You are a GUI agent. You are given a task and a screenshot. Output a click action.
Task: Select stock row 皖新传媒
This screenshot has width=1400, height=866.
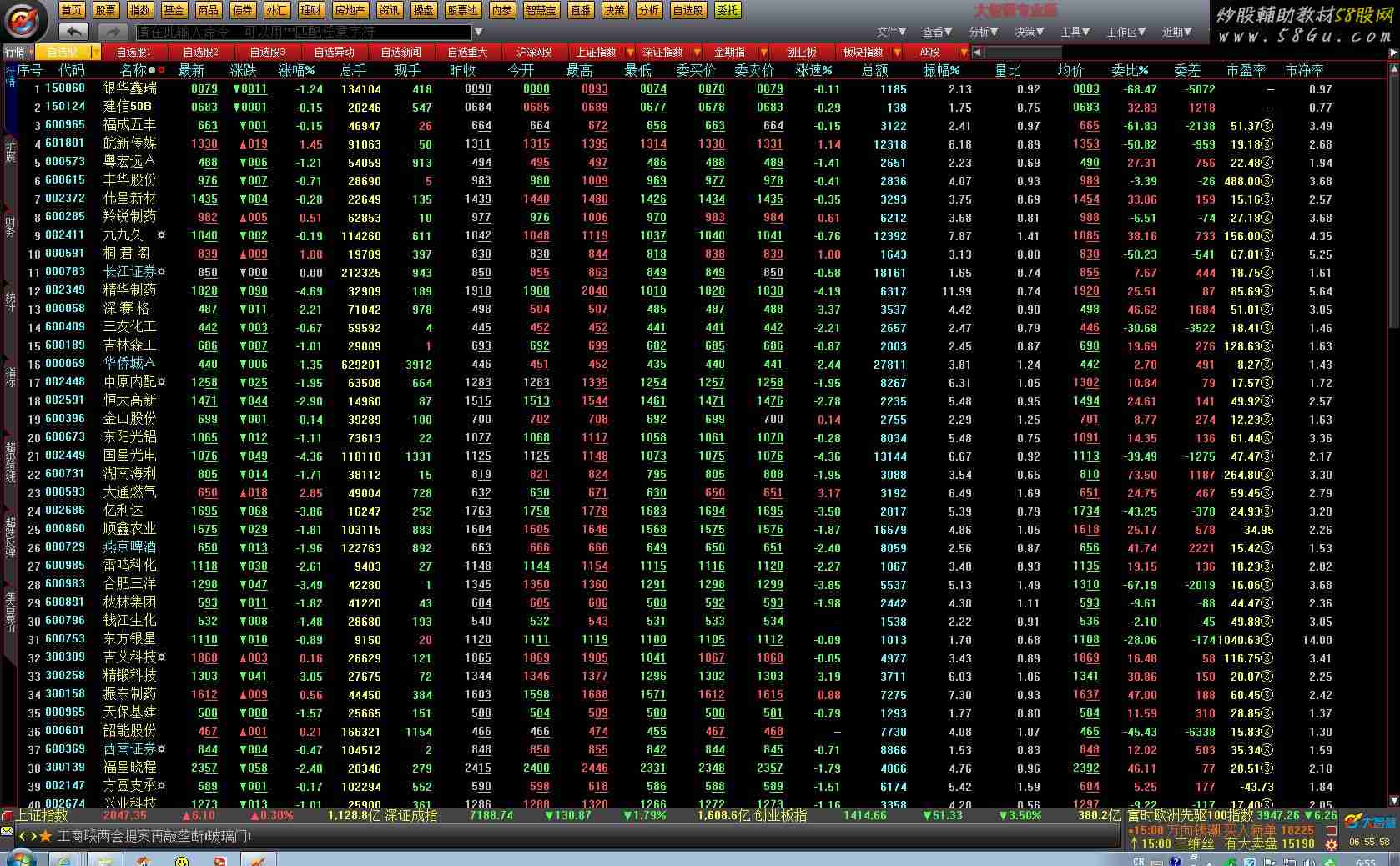pos(701,143)
